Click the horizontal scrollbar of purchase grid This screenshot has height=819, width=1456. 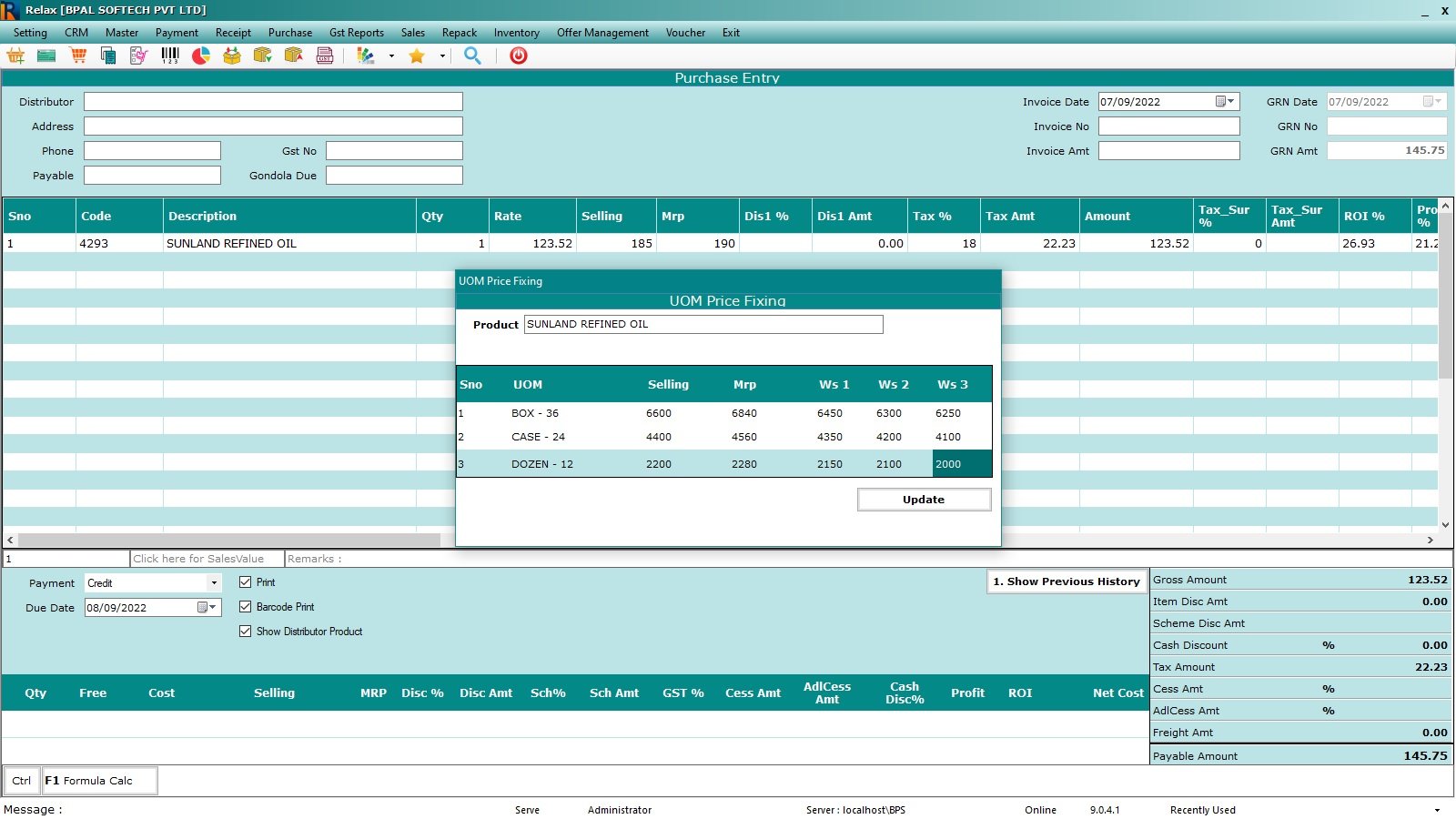(x=227, y=540)
